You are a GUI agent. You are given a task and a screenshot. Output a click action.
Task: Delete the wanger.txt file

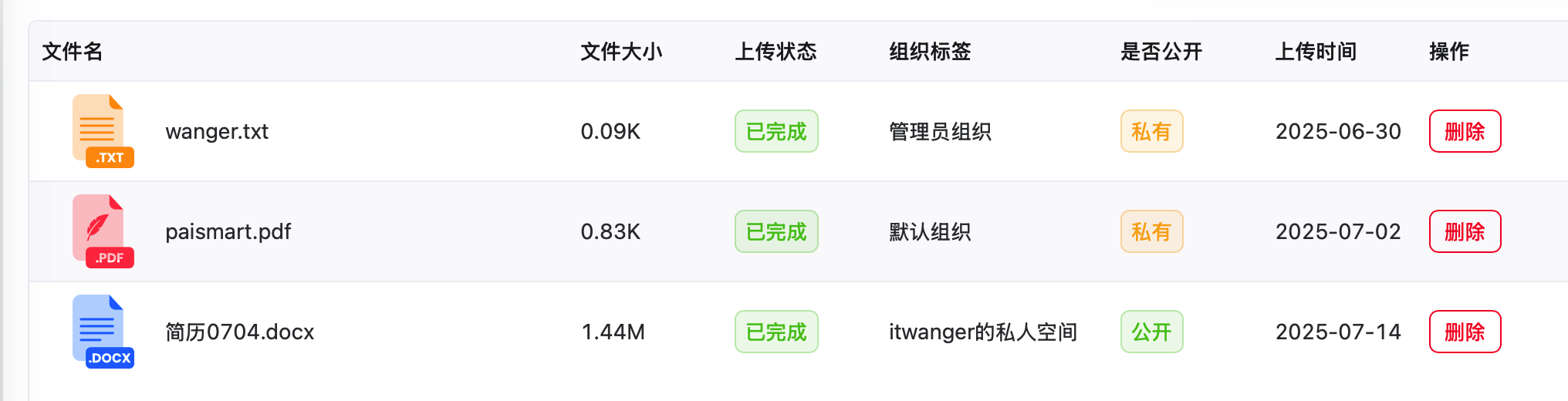click(x=1465, y=131)
